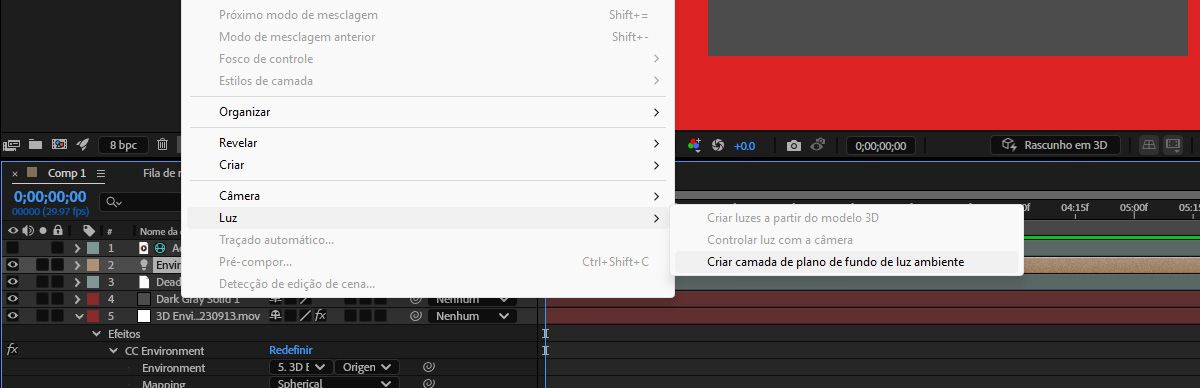Expand layer 1 properties
The width and height of the screenshot is (1200, 388).
click(x=77, y=248)
